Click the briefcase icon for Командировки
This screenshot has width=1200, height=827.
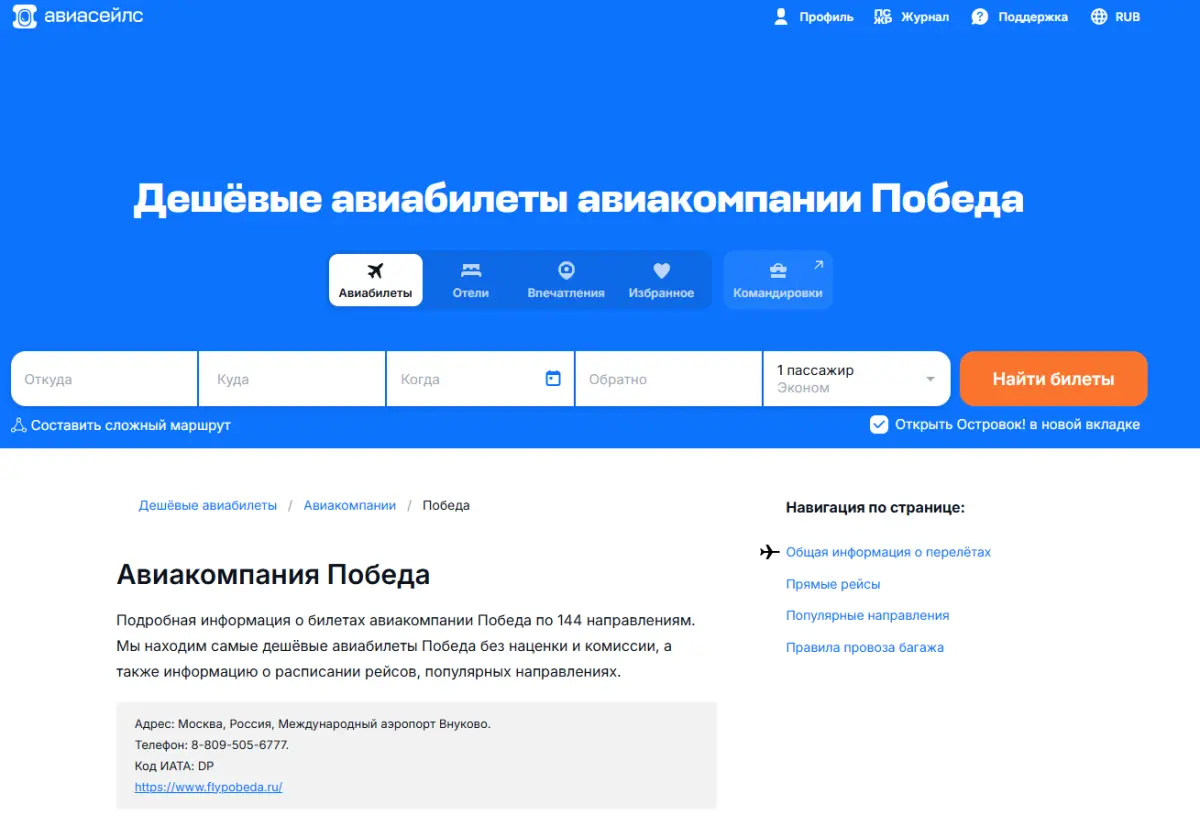click(x=777, y=271)
